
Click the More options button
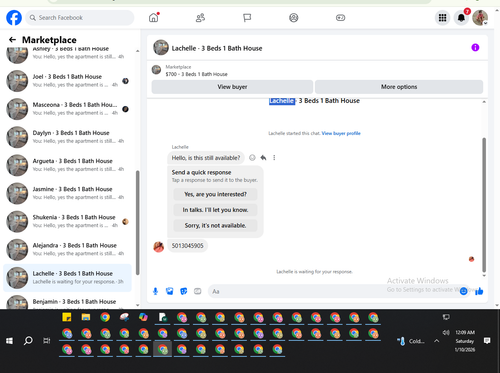(x=399, y=87)
